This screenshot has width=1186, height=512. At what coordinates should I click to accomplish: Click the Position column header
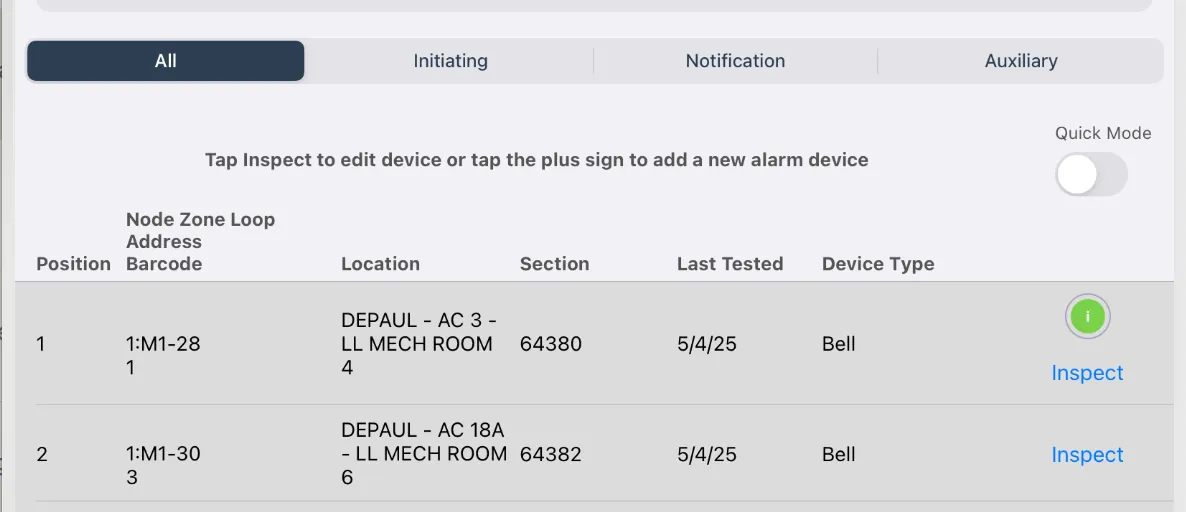point(73,264)
